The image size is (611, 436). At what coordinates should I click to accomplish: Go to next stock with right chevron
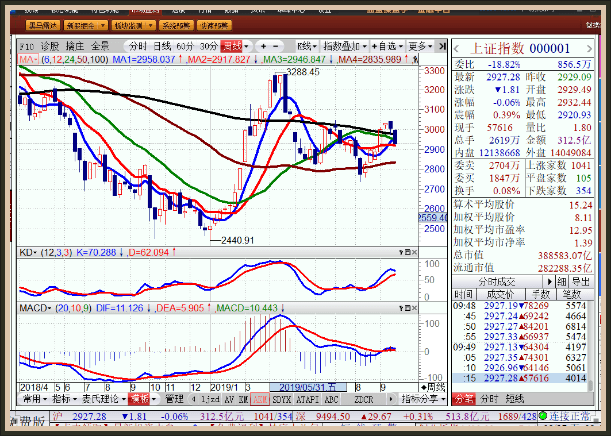pyautogui.click(x=589, y=49)
